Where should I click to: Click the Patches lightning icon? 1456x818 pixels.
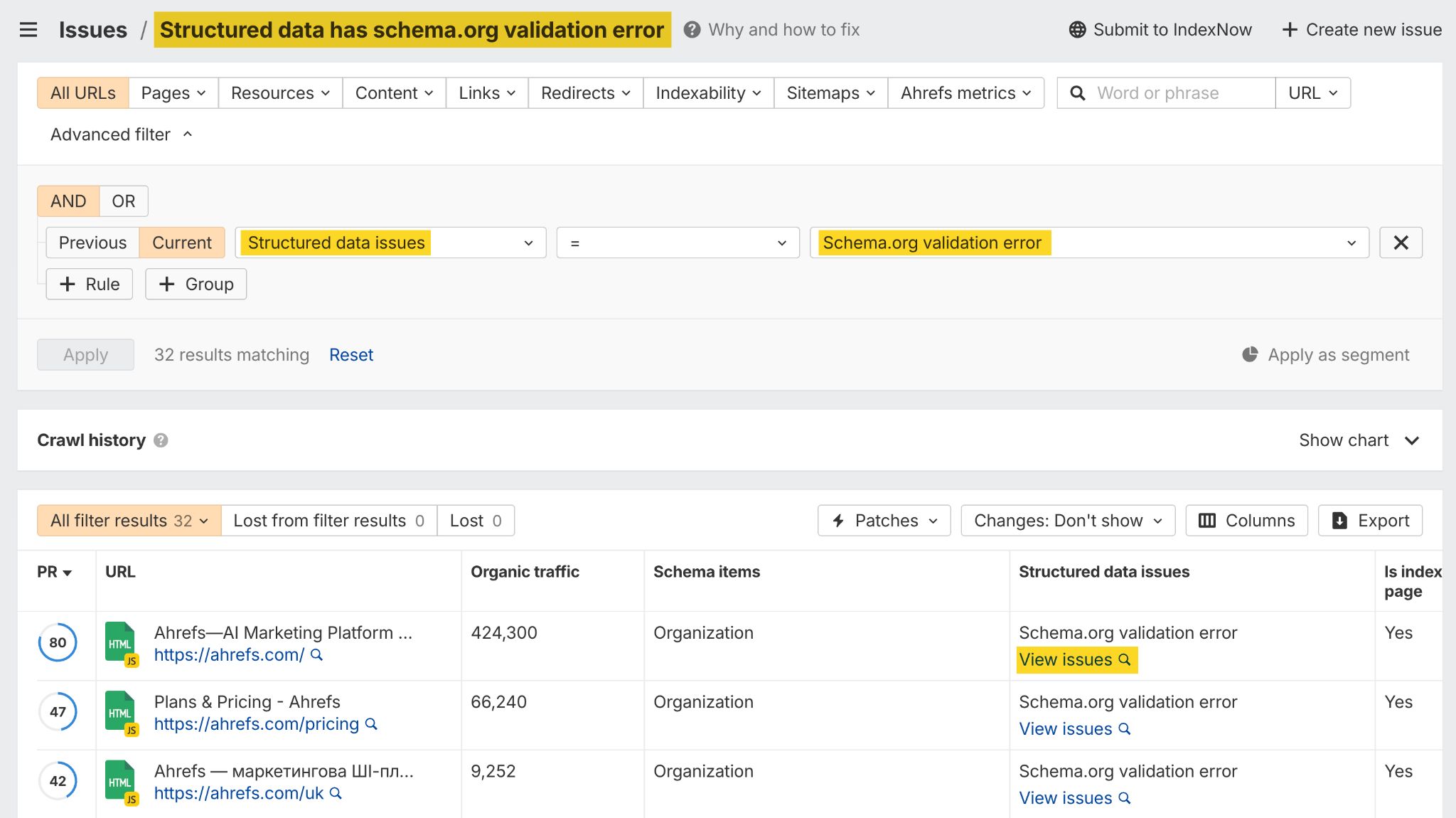(x=838, y=520)
